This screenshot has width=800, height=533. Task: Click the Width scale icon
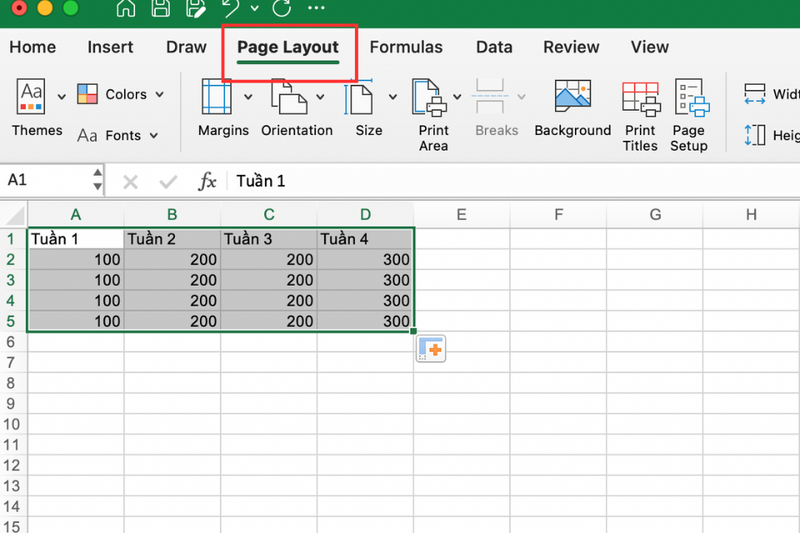coord(755,94)
